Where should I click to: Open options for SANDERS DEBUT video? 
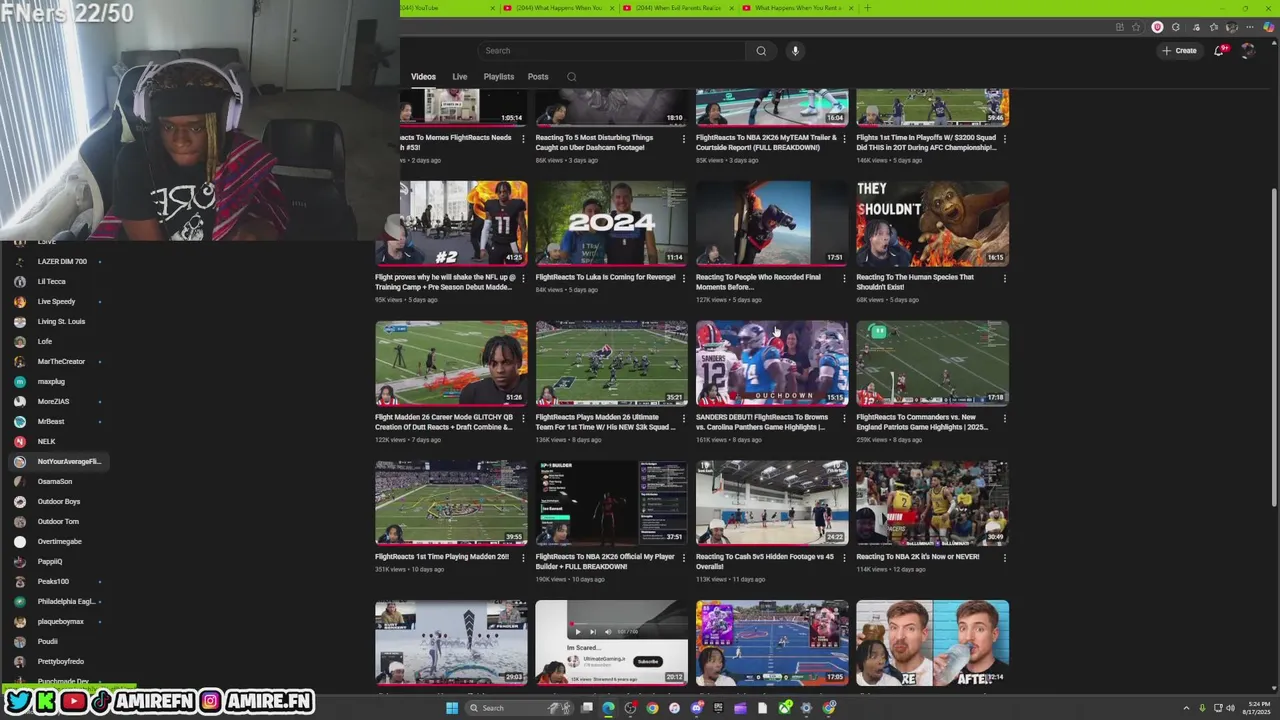point(844,418)
